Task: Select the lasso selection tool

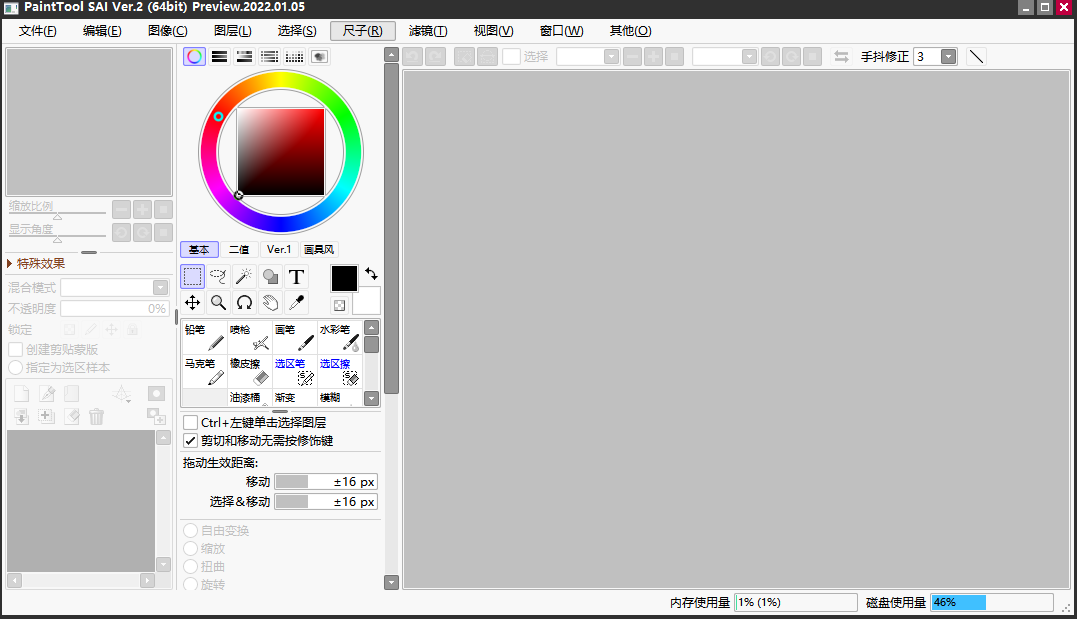Action: [218, 277]
